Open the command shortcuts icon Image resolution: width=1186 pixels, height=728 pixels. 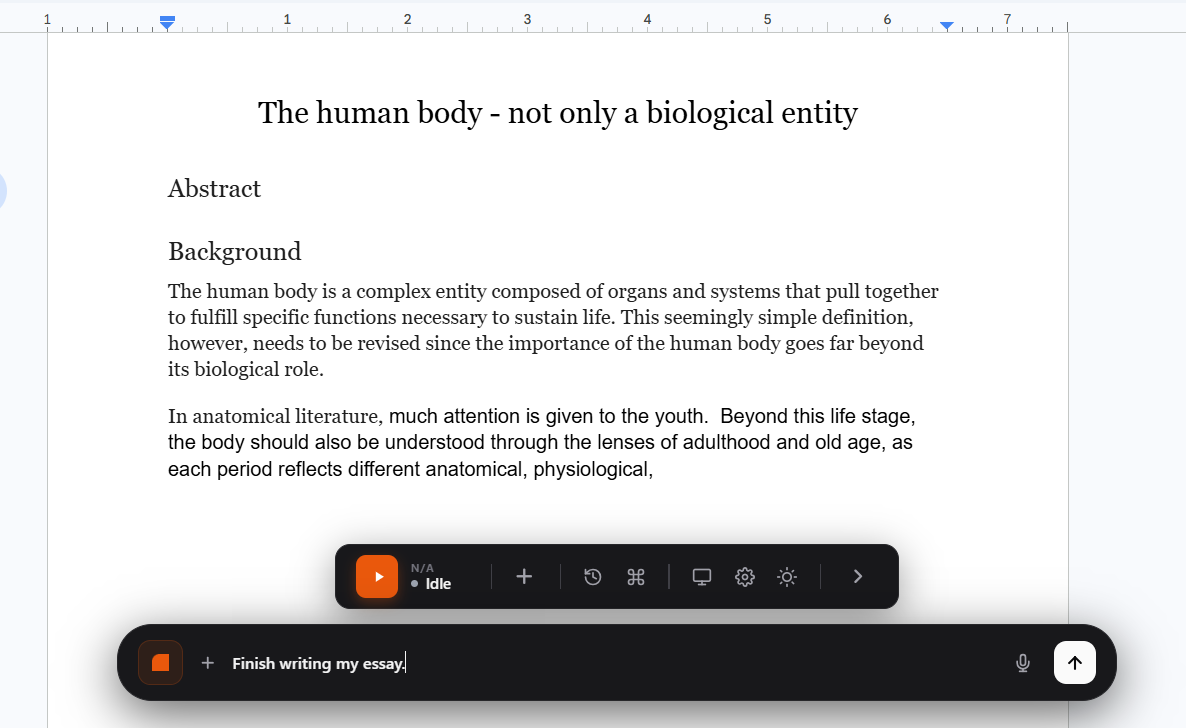tap(636, 577)
